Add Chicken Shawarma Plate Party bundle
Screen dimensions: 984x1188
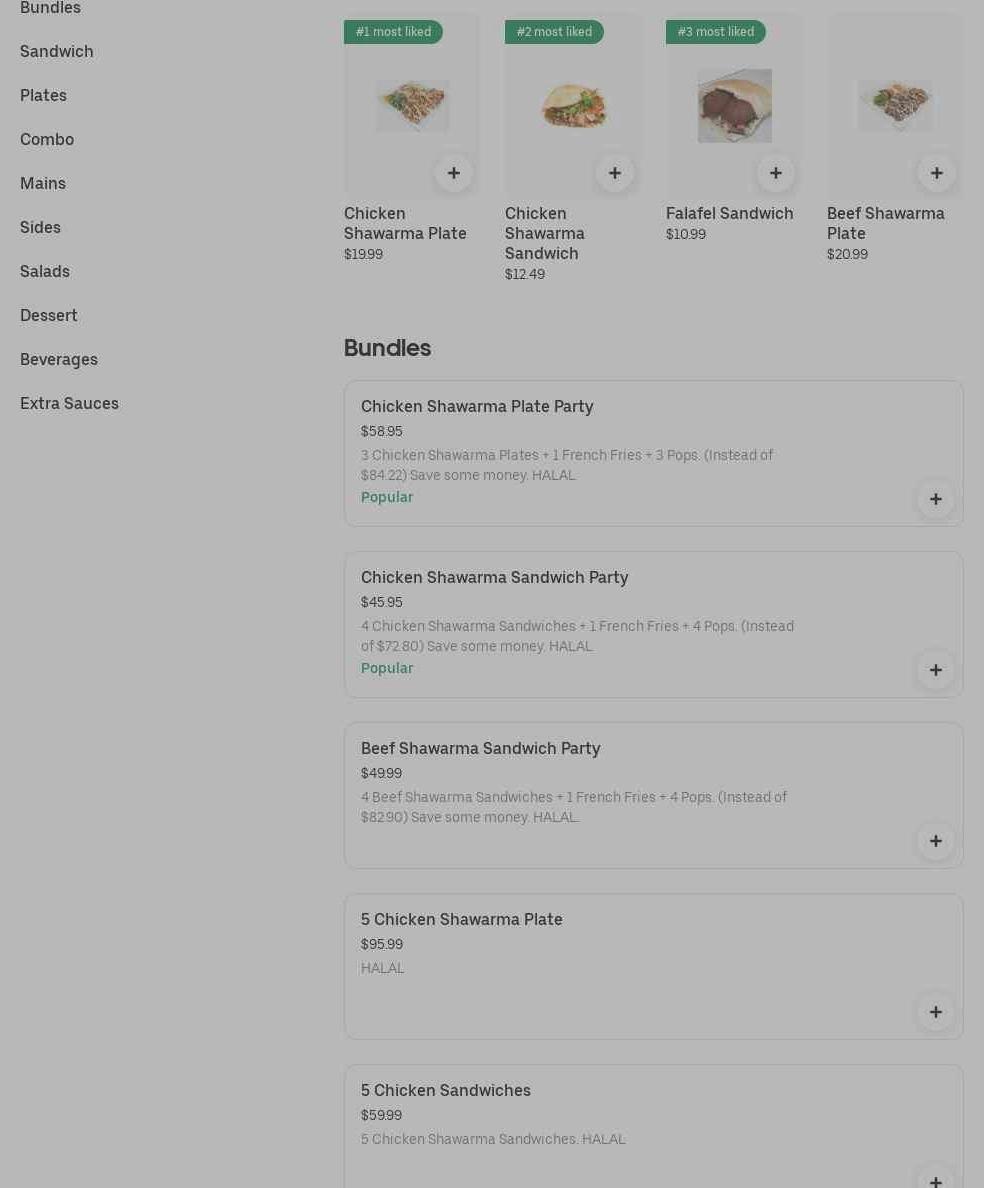click(935, 499)
